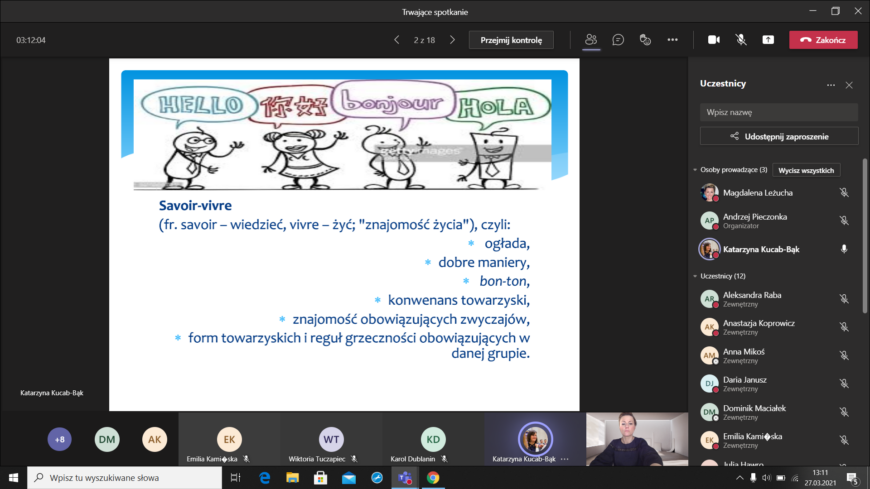Open the Windows Start menu
Viewport: 870px width, 489px height.
point(13,477)
